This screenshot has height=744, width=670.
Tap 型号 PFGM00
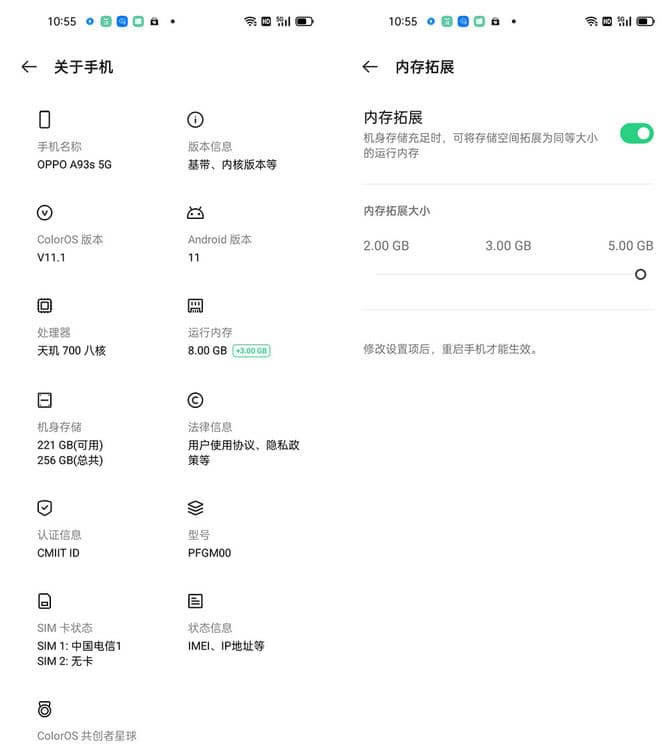(x=209, y=544)
